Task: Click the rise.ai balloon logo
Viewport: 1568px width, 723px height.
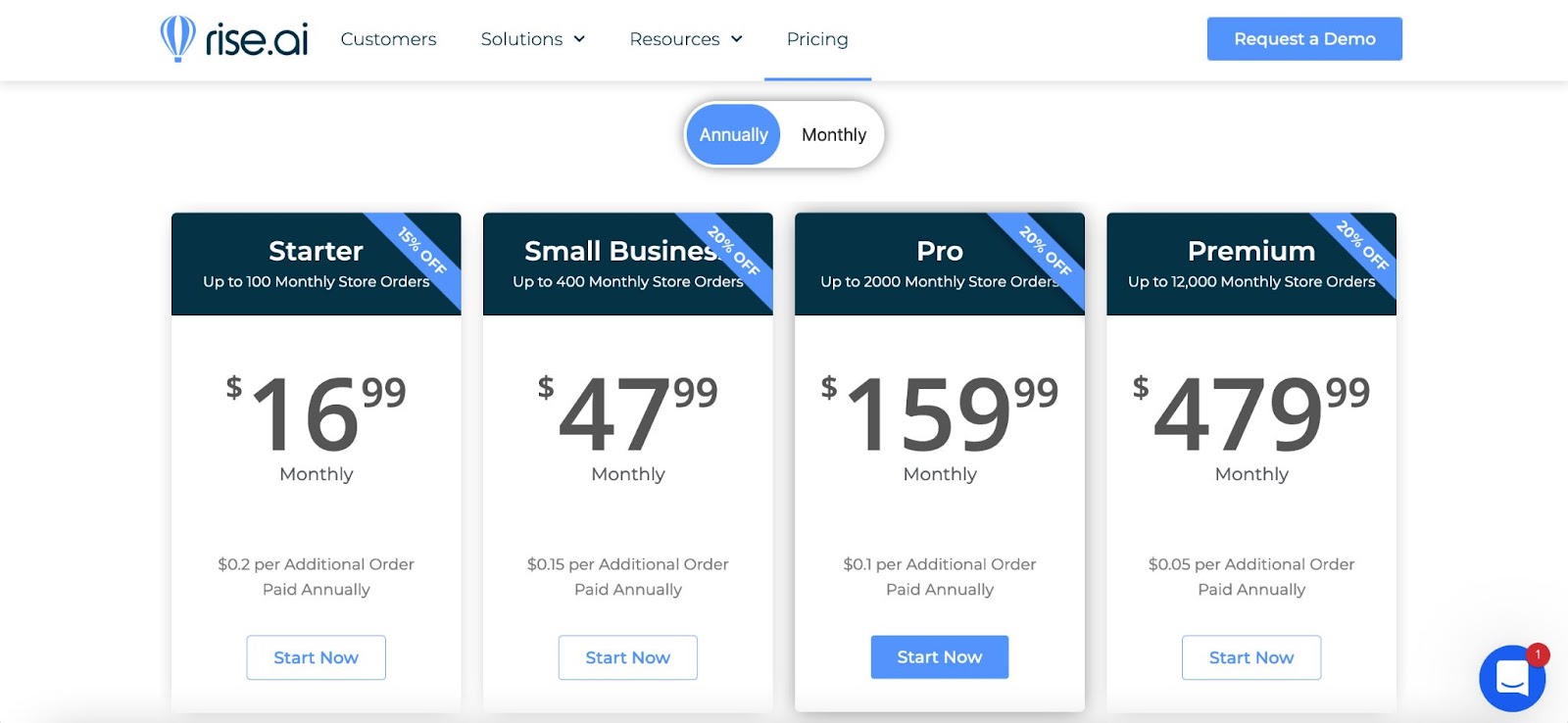Action: pos(179,39)
